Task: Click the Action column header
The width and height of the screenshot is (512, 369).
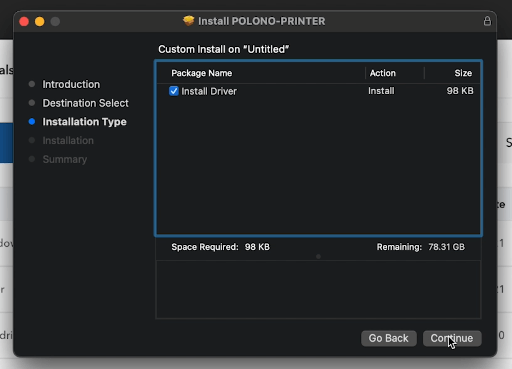Action: (383, 73)
